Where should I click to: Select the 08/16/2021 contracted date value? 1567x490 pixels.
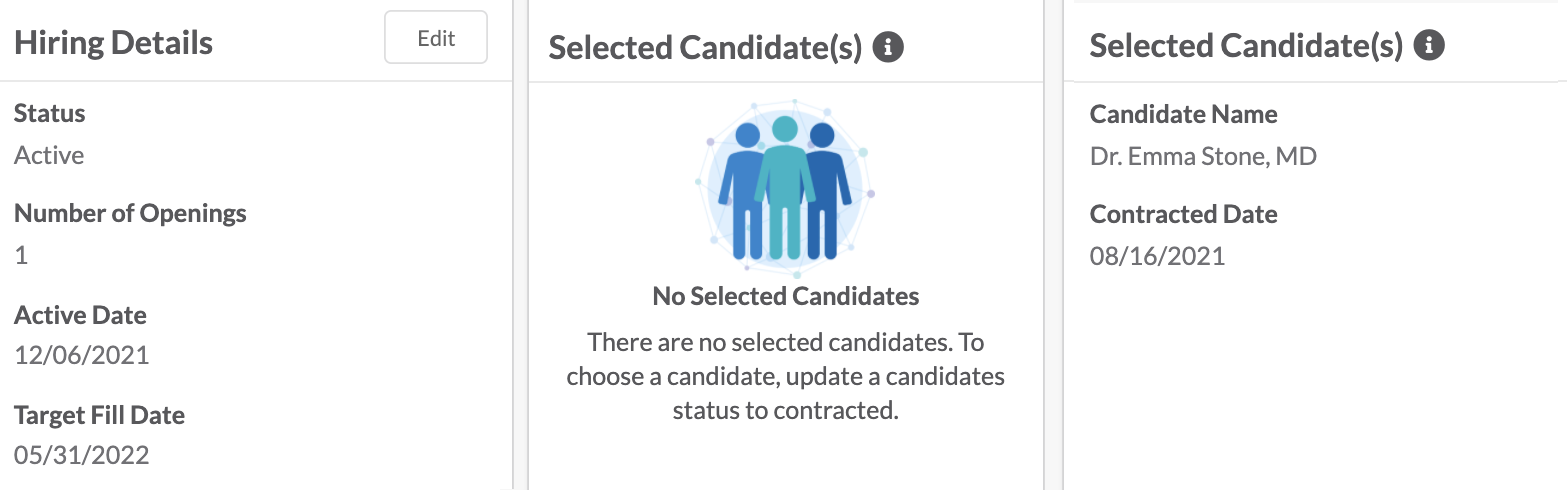(x=1157, y=256)
